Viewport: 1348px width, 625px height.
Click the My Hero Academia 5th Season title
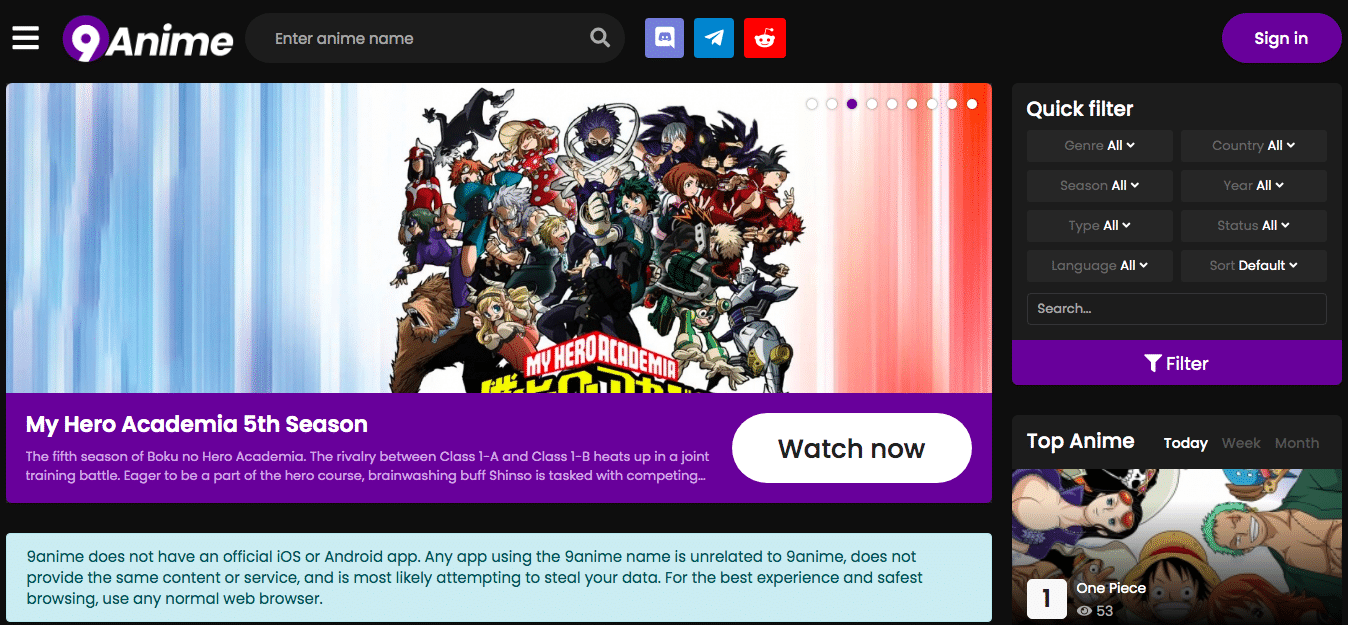(197, 424)
